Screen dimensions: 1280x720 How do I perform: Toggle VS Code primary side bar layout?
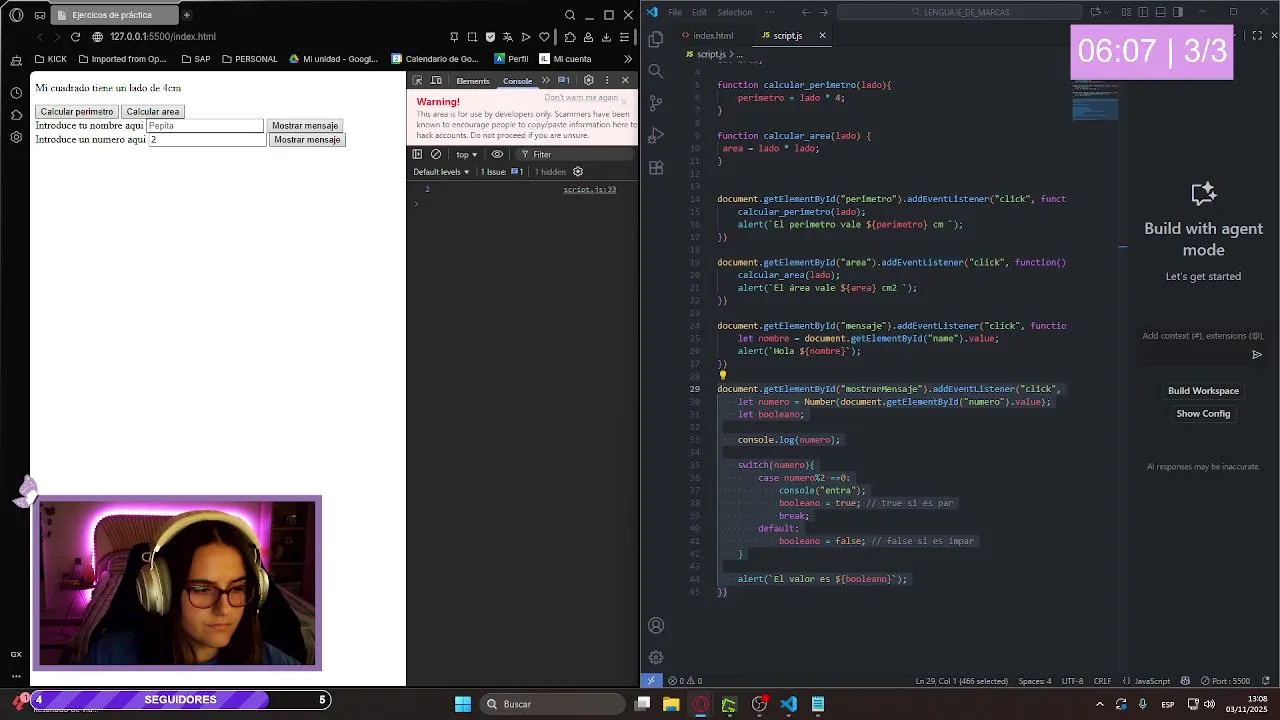(1143, 12)
